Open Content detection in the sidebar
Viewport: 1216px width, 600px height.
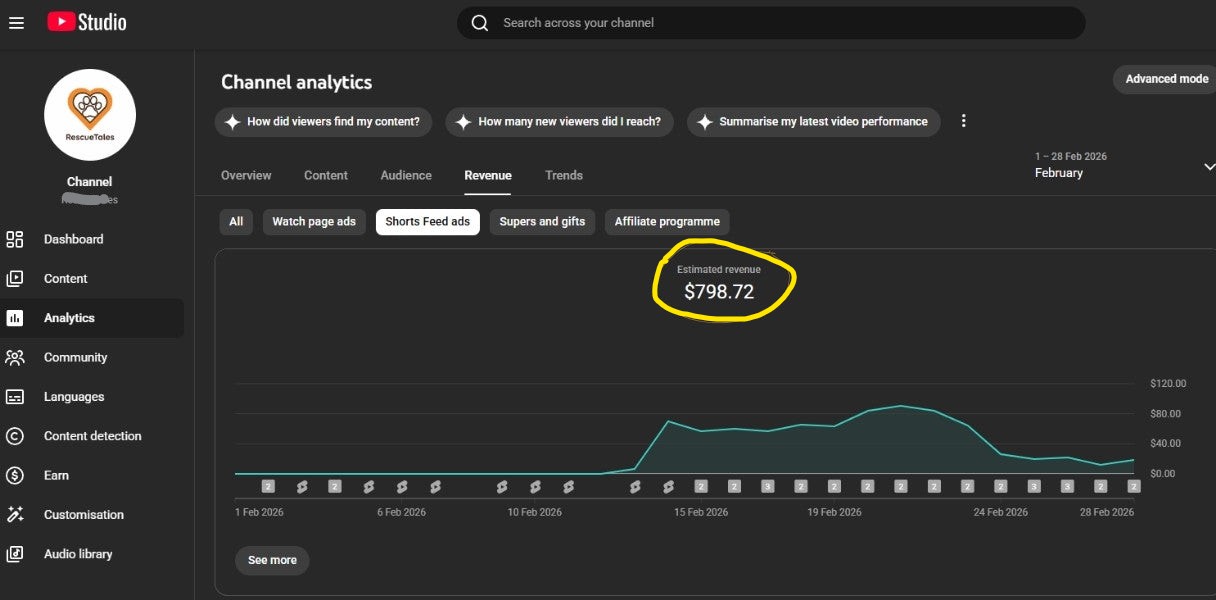pyautogui.click(x=92, y=436)
